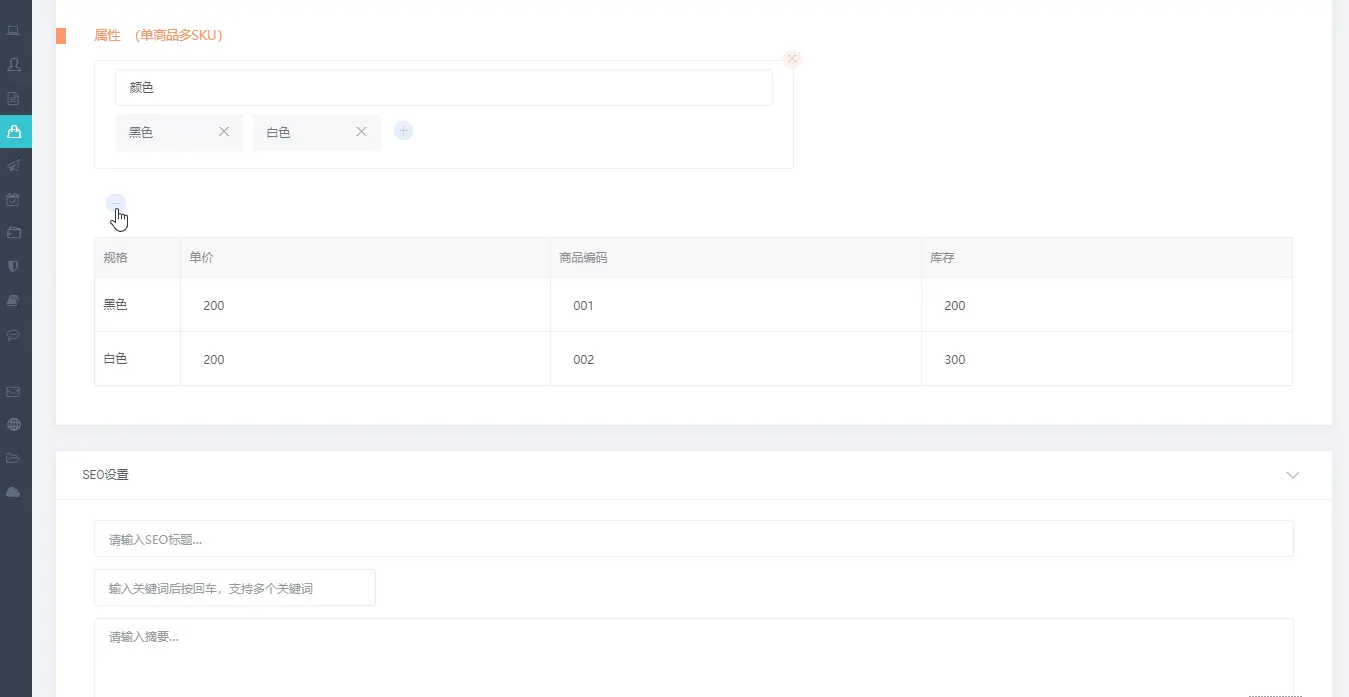The width and height of the screenshot is (1349, 697).
Task: Add a new value with plus button beside 白色
Action: [x=403, y=131]
